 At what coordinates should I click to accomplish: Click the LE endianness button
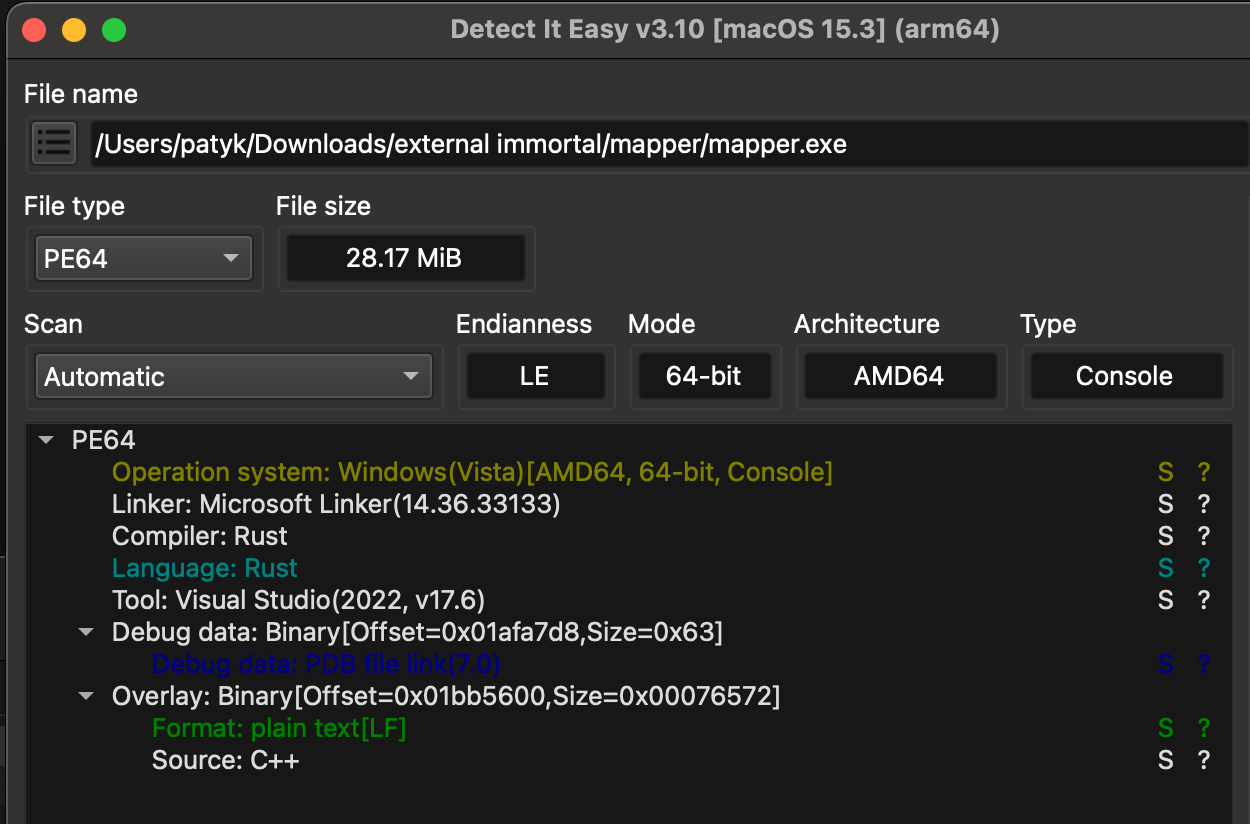(x=535, y=377)
